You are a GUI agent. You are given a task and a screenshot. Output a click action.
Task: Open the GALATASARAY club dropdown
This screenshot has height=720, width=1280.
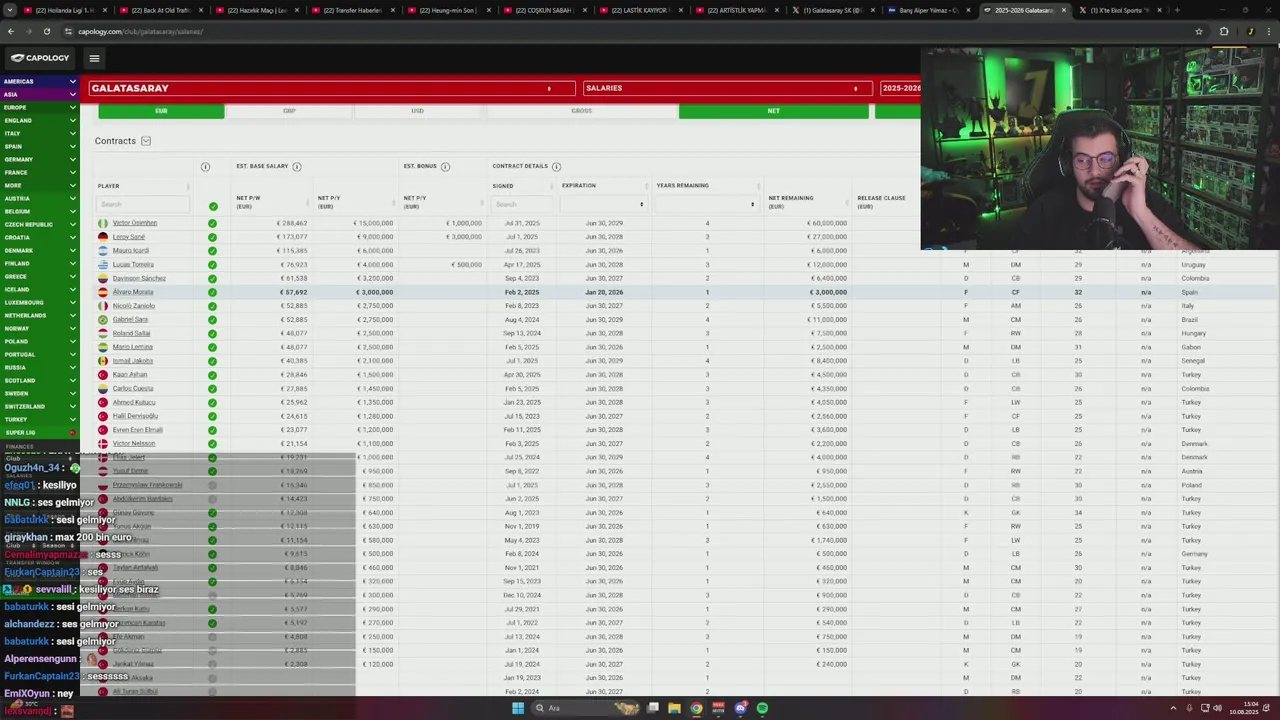pyautogui.click(x=331, y=88)
